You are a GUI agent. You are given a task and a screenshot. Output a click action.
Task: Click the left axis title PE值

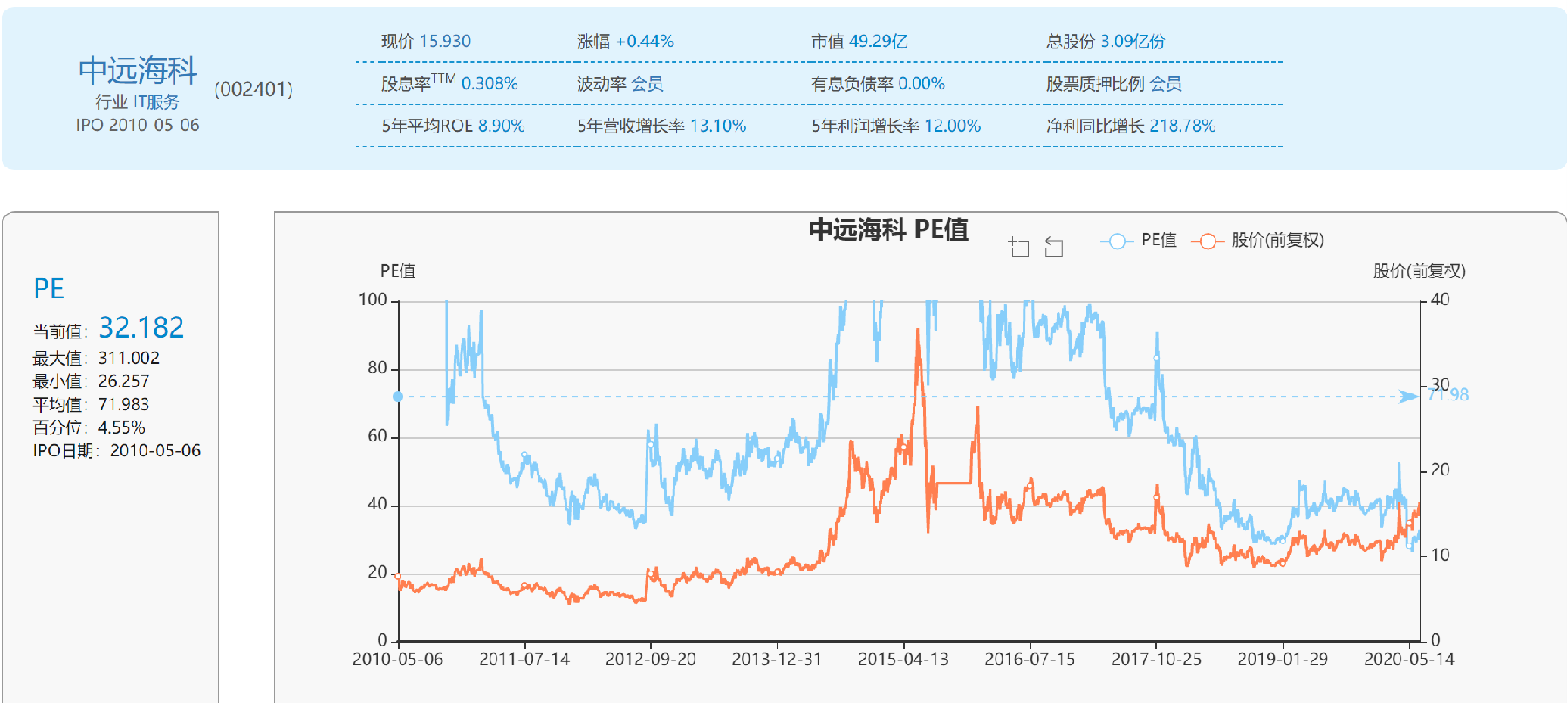tap(398, 271)
